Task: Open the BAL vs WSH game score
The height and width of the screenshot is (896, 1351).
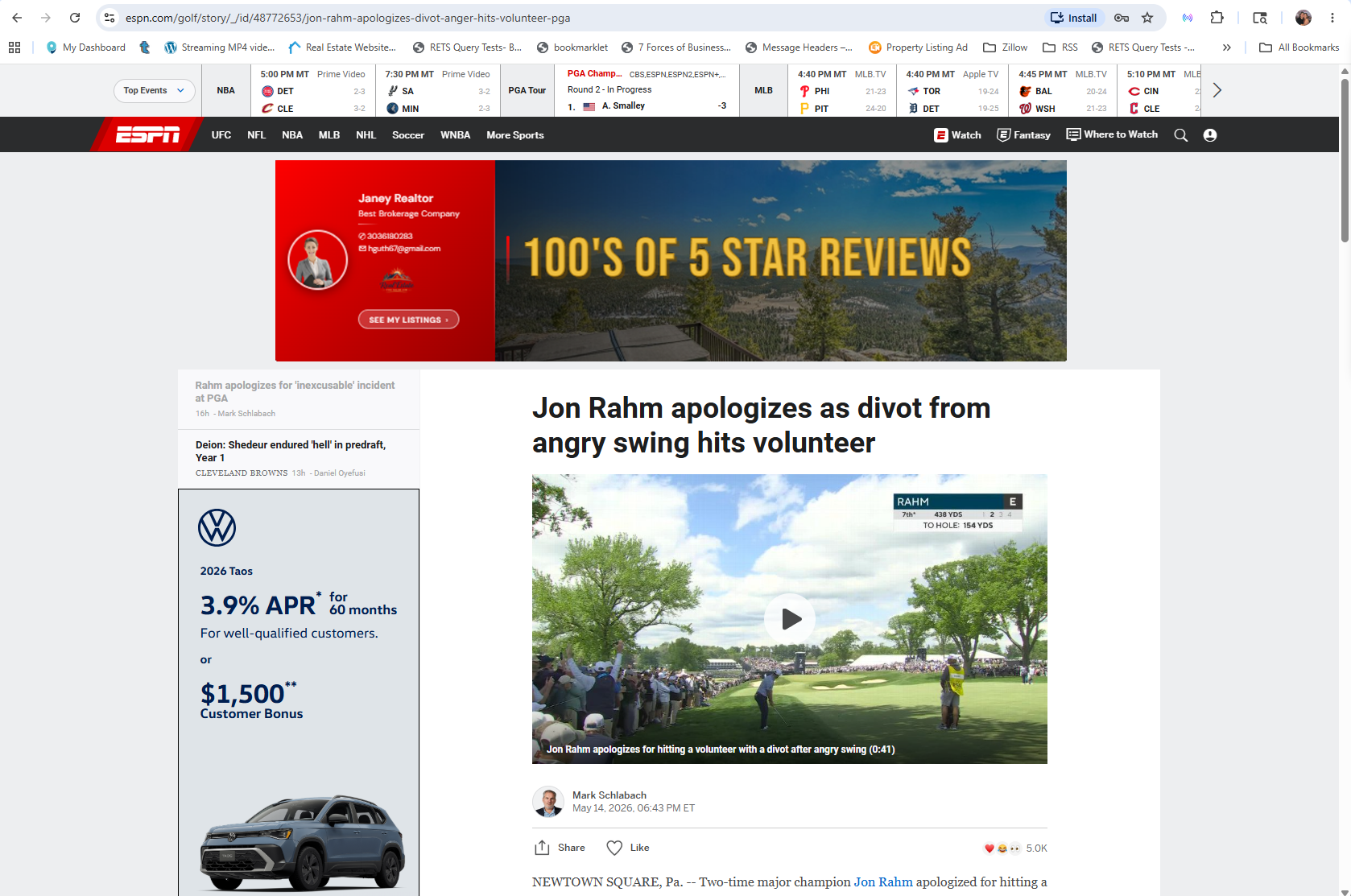Action: [x=1063, y=91]
